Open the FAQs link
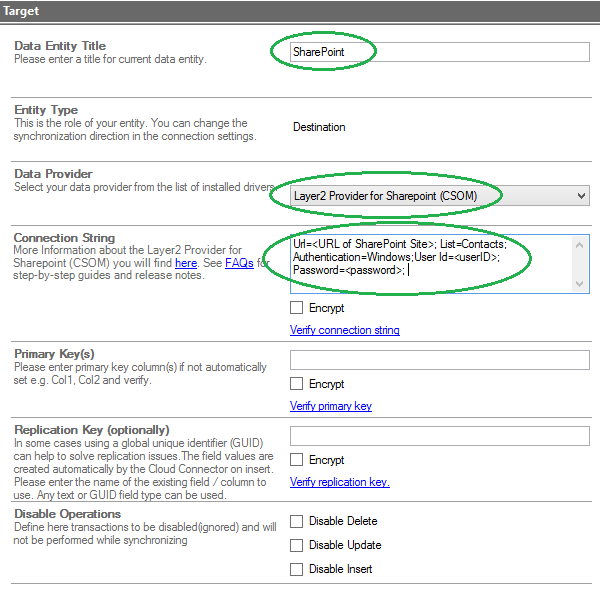The image size is (600, 592). click(239, 263)
